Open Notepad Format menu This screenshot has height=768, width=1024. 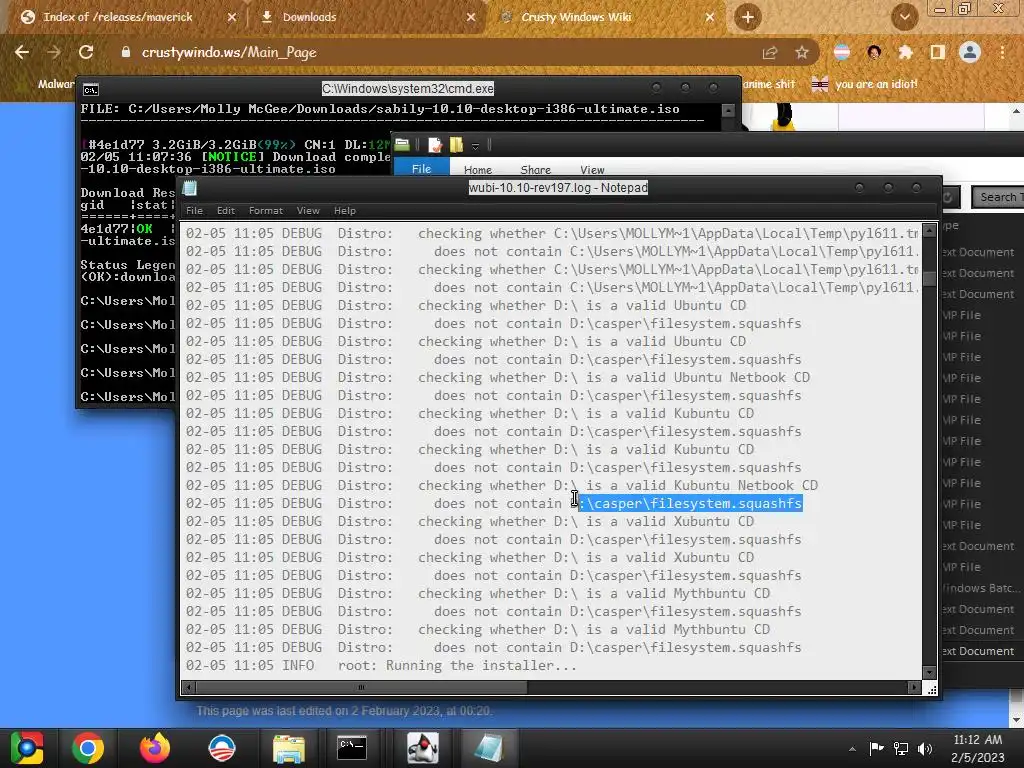266,210
